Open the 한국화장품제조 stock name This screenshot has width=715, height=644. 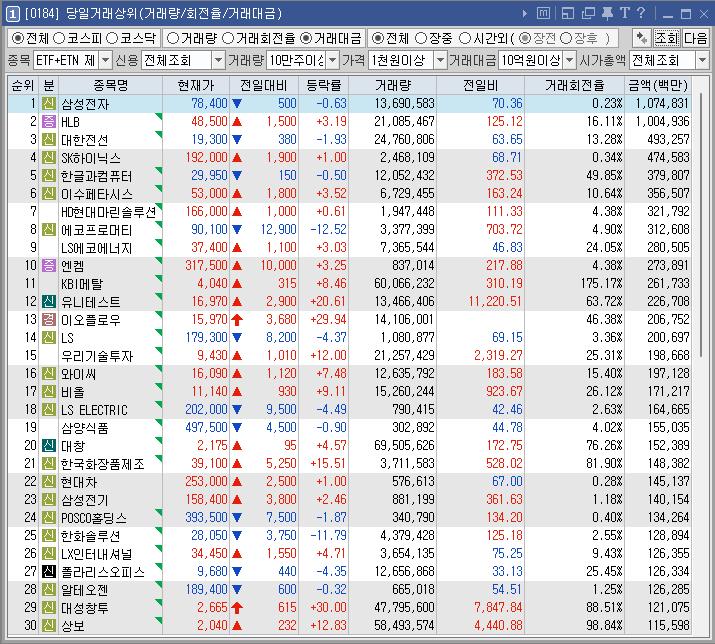(103, 464)
